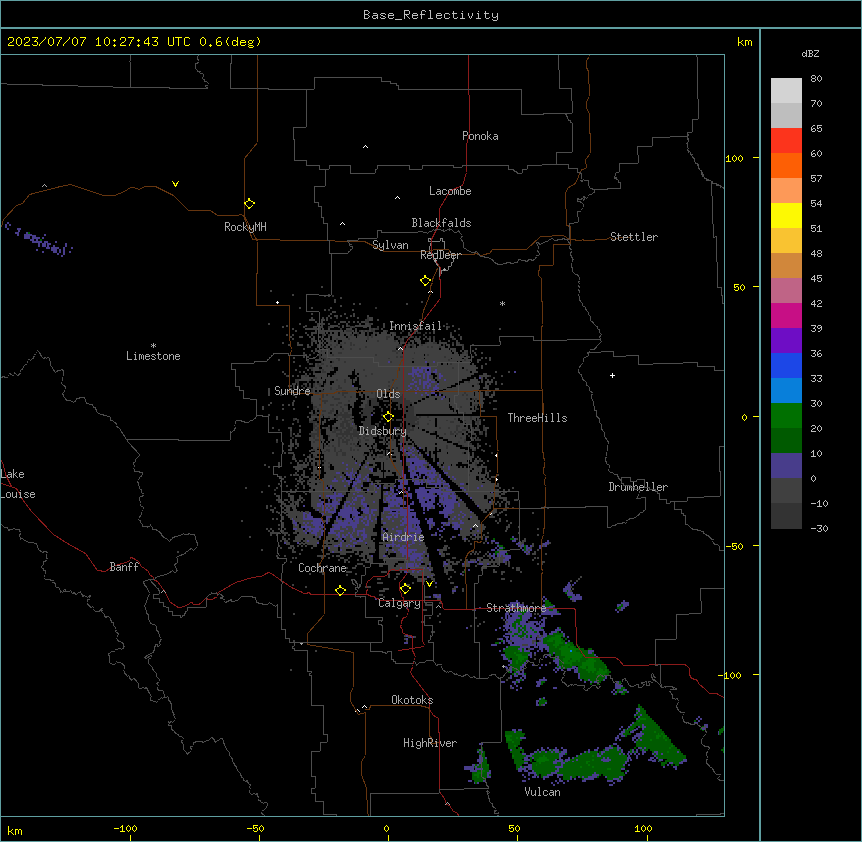The height and width of the screenshot is (842, 862).
Task: Click the RockyMH label
Action: point(245,227)
